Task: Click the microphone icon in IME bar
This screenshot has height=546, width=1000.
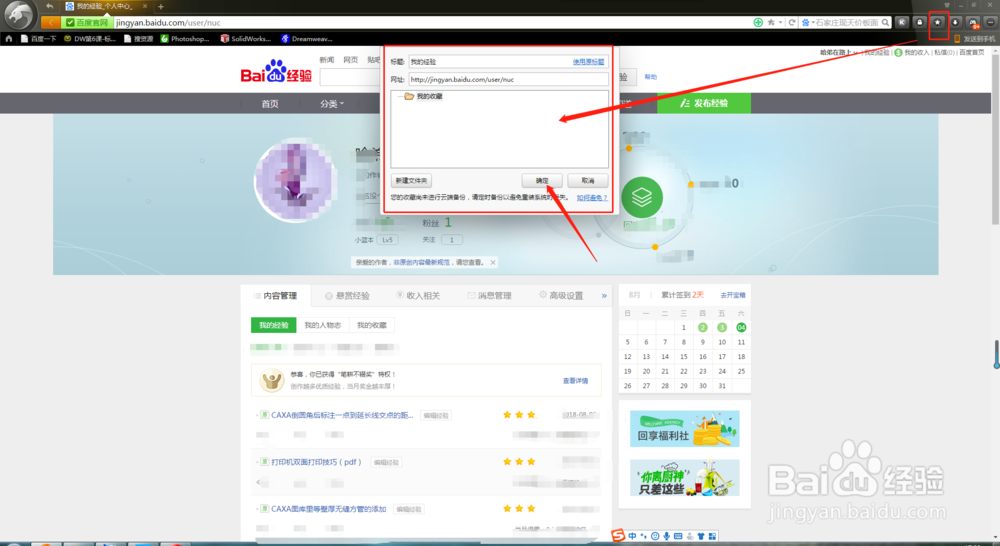Action: 666,536
